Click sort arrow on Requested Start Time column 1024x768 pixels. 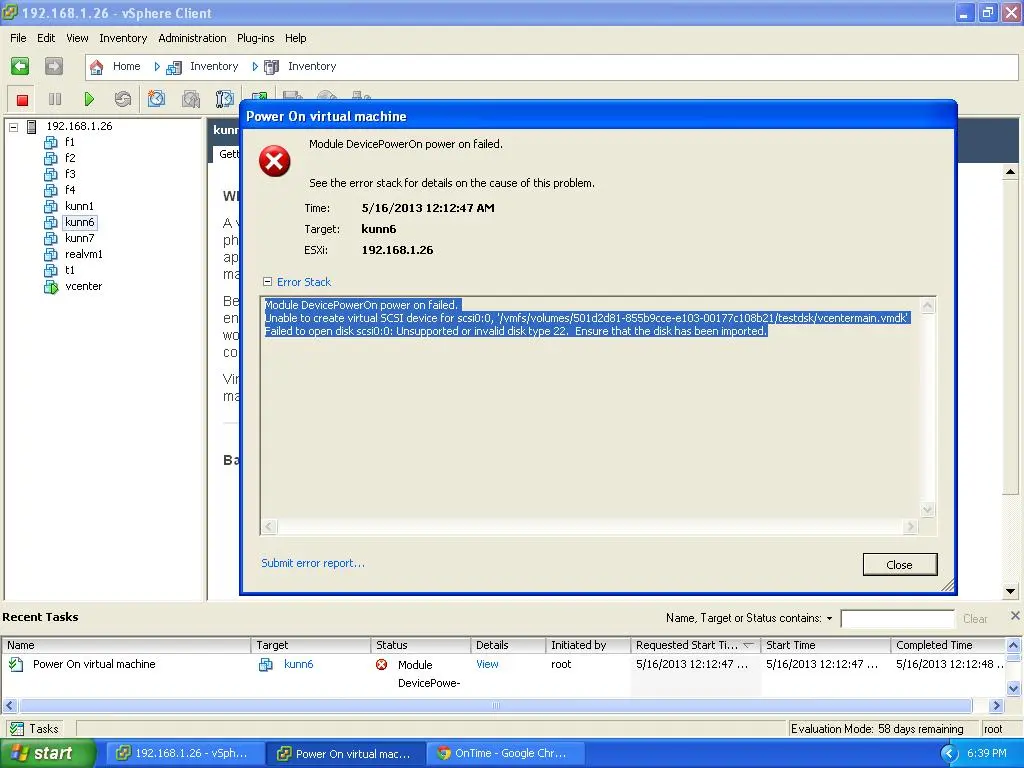click(x=748, y=645)
